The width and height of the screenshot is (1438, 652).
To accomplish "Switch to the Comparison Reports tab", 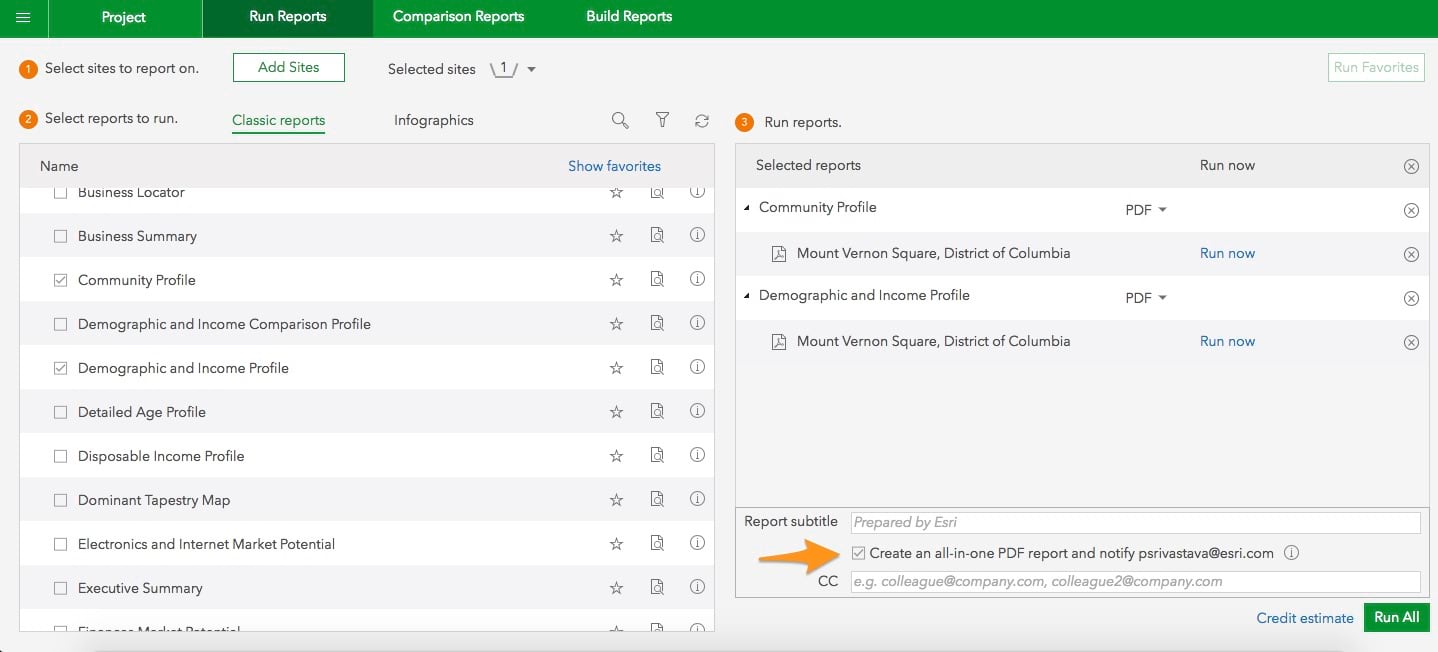I will pyautogui.click(x=458, y=17).
